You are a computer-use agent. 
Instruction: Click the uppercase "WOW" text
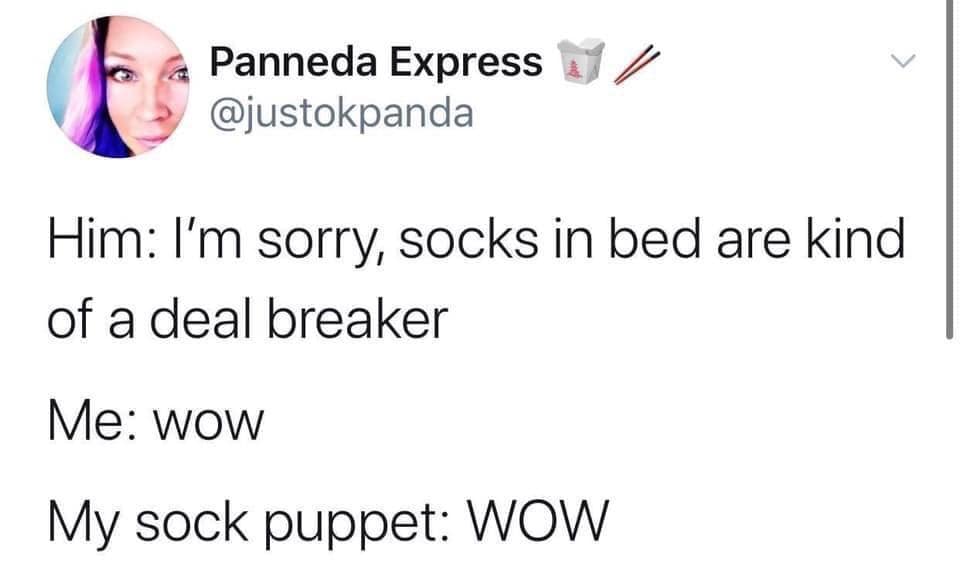click(539, 519)
